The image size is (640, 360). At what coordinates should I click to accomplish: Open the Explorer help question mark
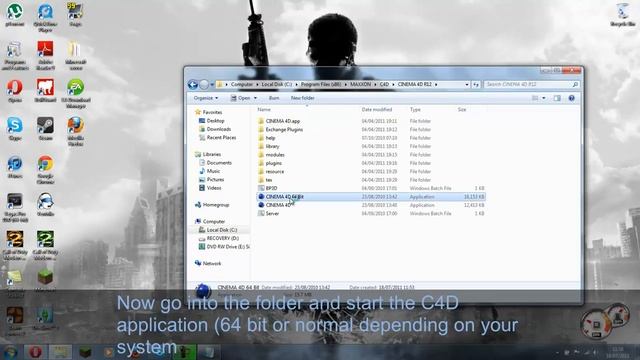tap(571, 98)
